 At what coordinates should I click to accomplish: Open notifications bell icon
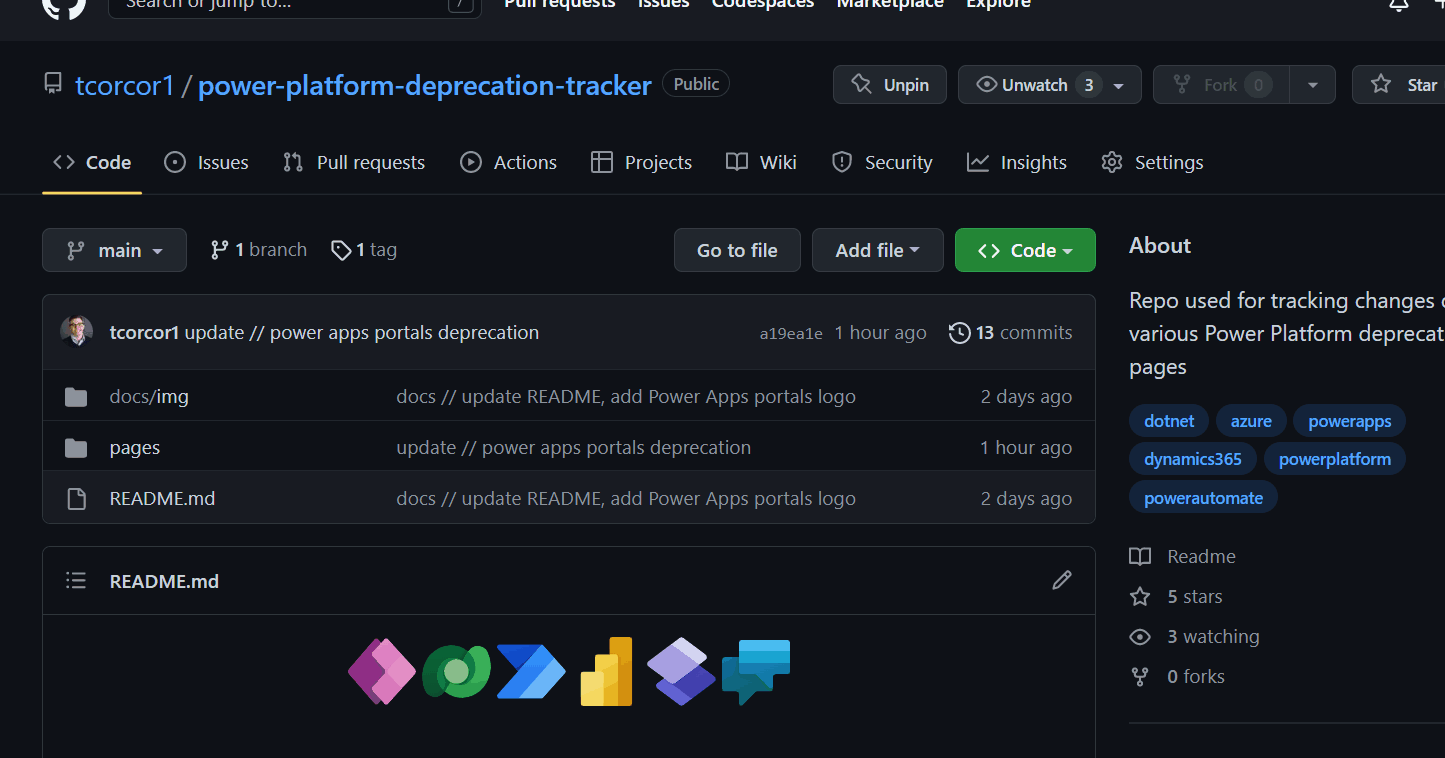[x=1399, y=5]
